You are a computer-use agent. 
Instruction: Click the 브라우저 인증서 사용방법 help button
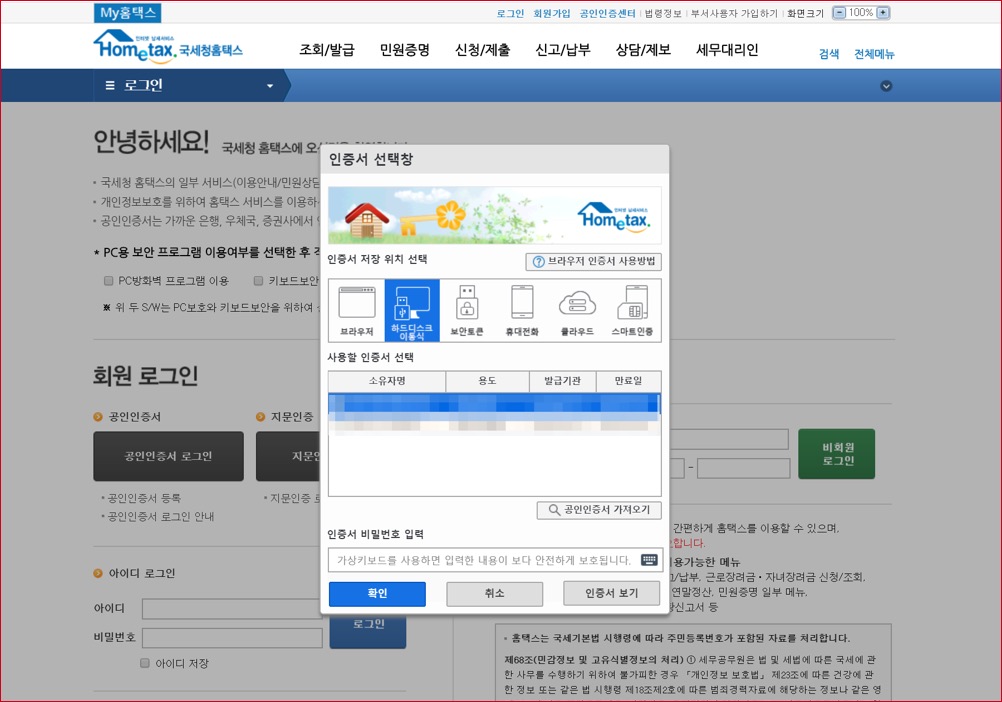pos(594,261)
